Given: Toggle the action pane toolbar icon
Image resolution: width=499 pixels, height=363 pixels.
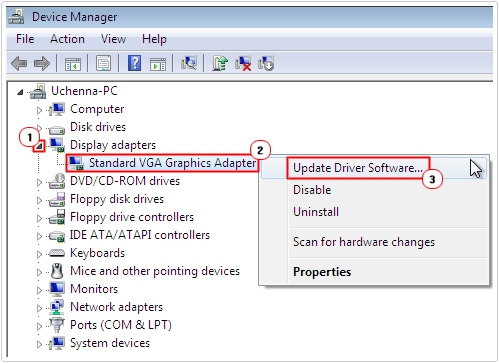Looking at the screenshot, I should (x=158, y=63).
